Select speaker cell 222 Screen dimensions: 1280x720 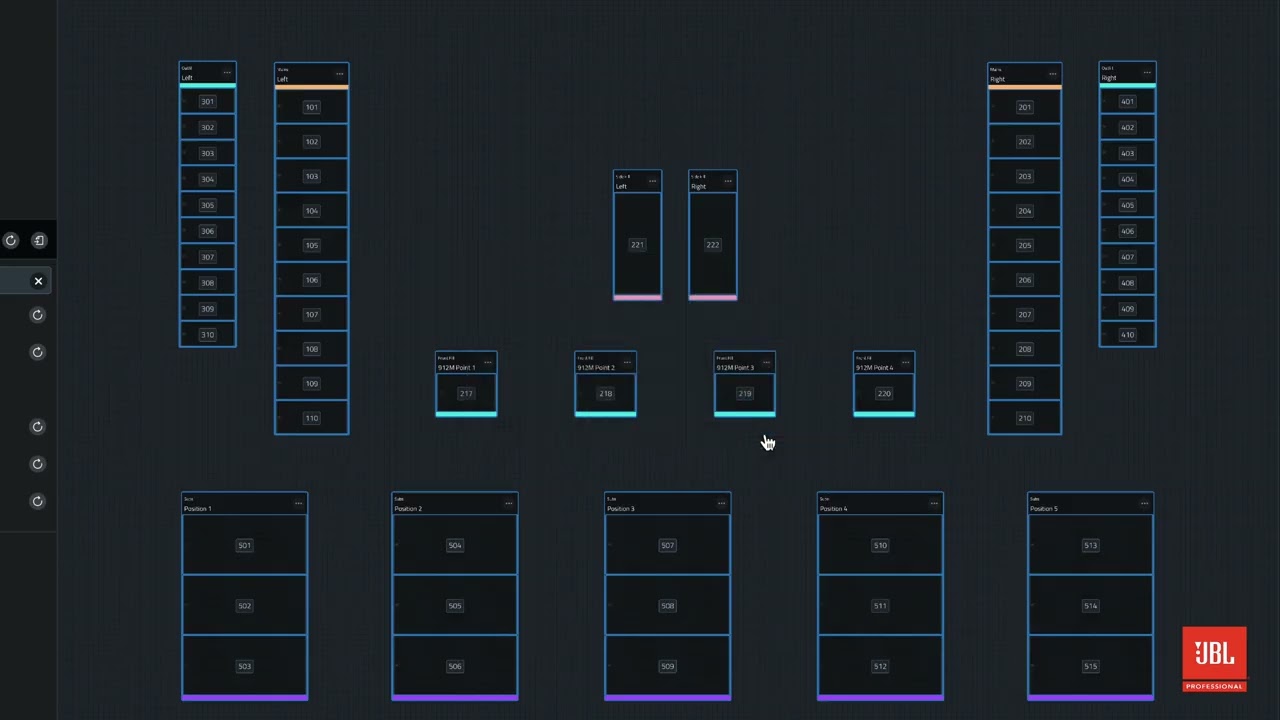pos(713,244)
